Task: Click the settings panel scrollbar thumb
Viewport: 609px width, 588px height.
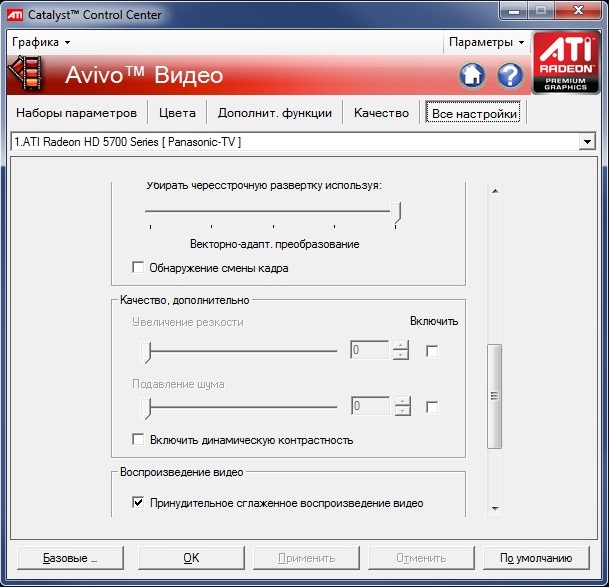Action: 494,396
